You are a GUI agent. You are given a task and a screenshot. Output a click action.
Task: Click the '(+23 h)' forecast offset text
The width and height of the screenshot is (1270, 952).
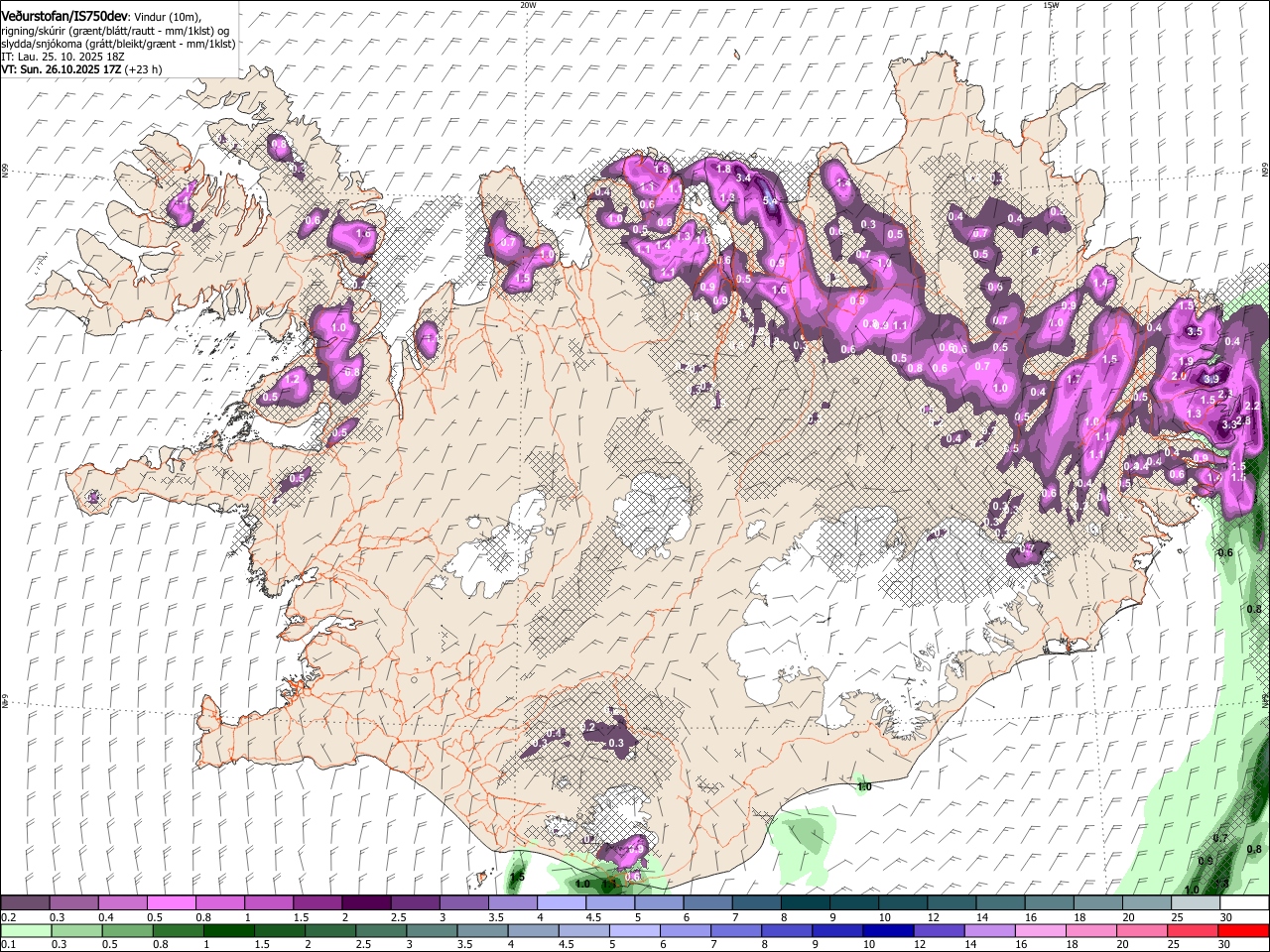[x=144, y=69]
